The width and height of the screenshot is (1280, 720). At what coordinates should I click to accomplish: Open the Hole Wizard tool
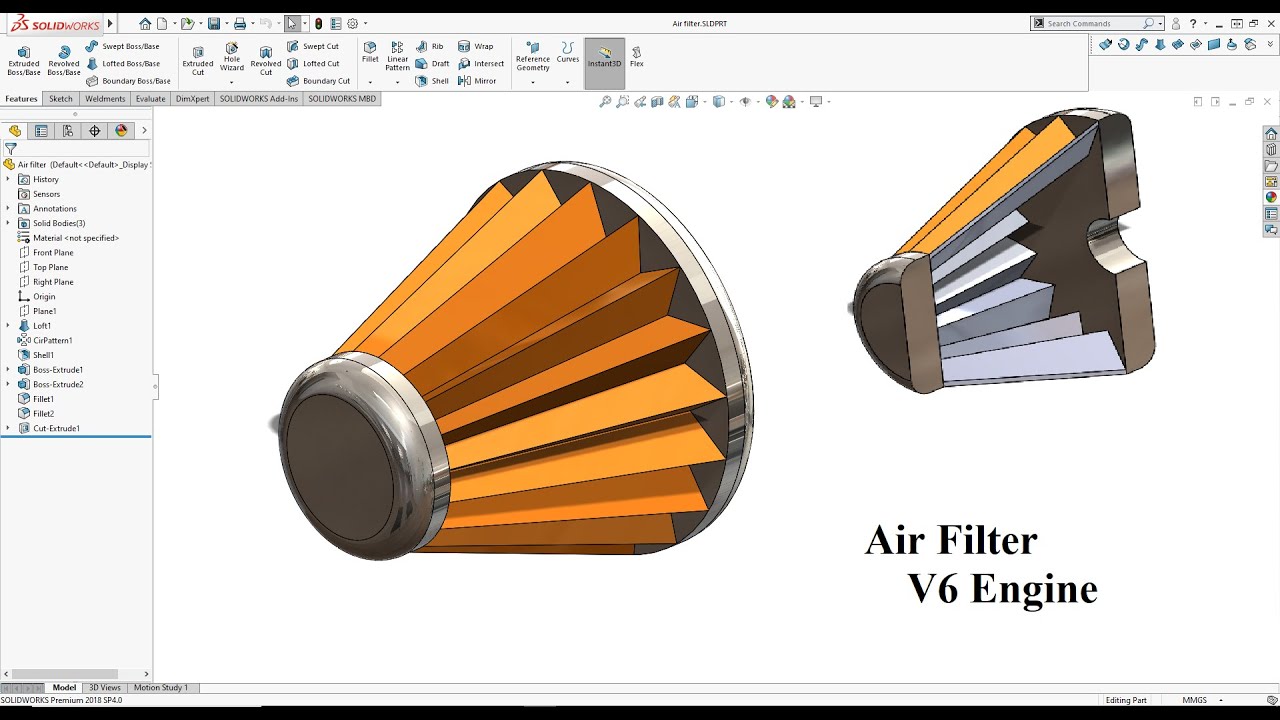click(232, 56)
